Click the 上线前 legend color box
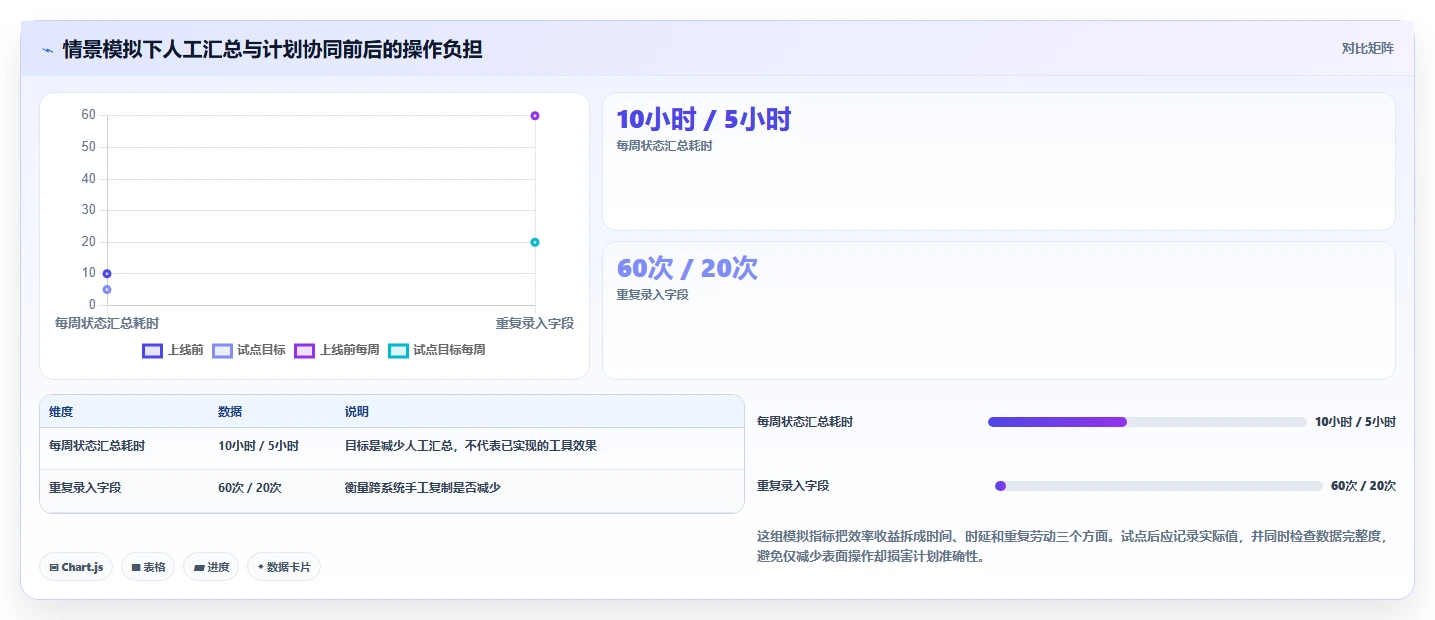 [x=152, y=351]
